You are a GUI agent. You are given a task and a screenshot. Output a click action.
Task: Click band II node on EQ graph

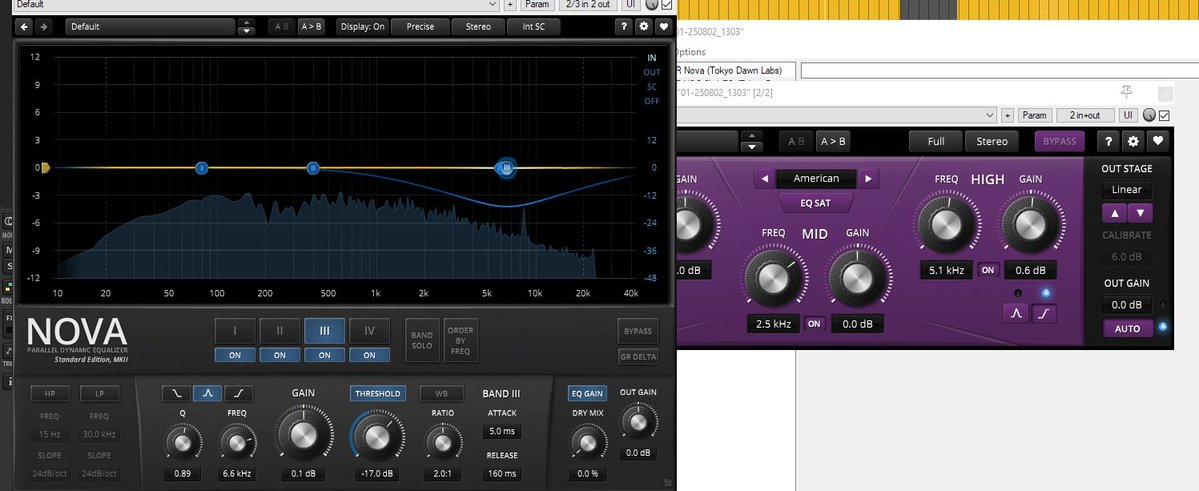(313, 167)
